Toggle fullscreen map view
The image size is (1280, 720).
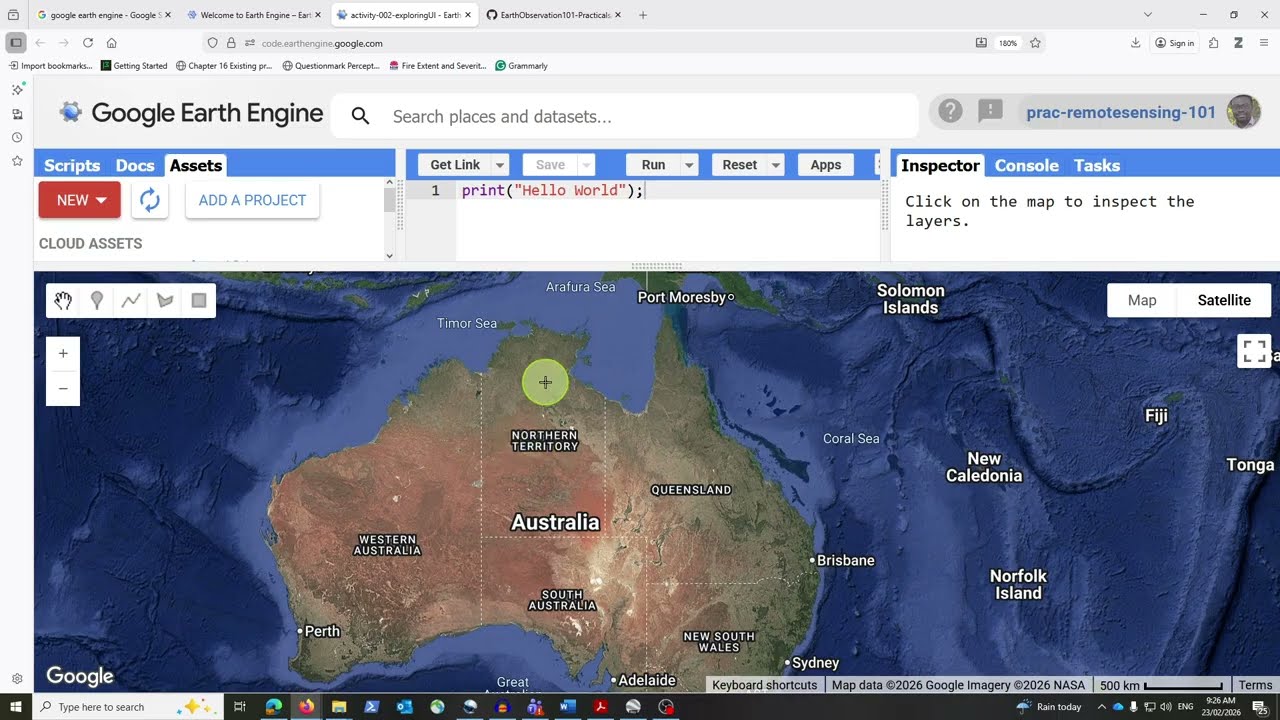pyautogui.click(x=1254, y=351)
